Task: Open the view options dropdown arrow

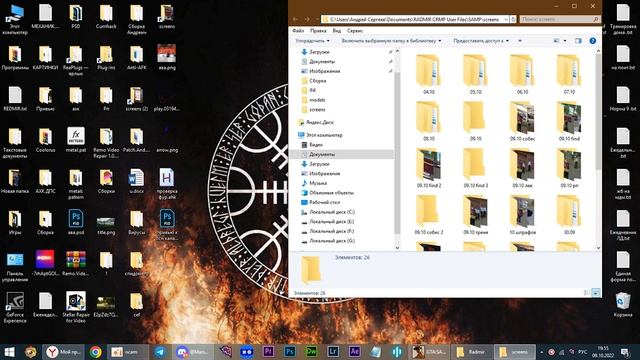Action: coord(565,41)
